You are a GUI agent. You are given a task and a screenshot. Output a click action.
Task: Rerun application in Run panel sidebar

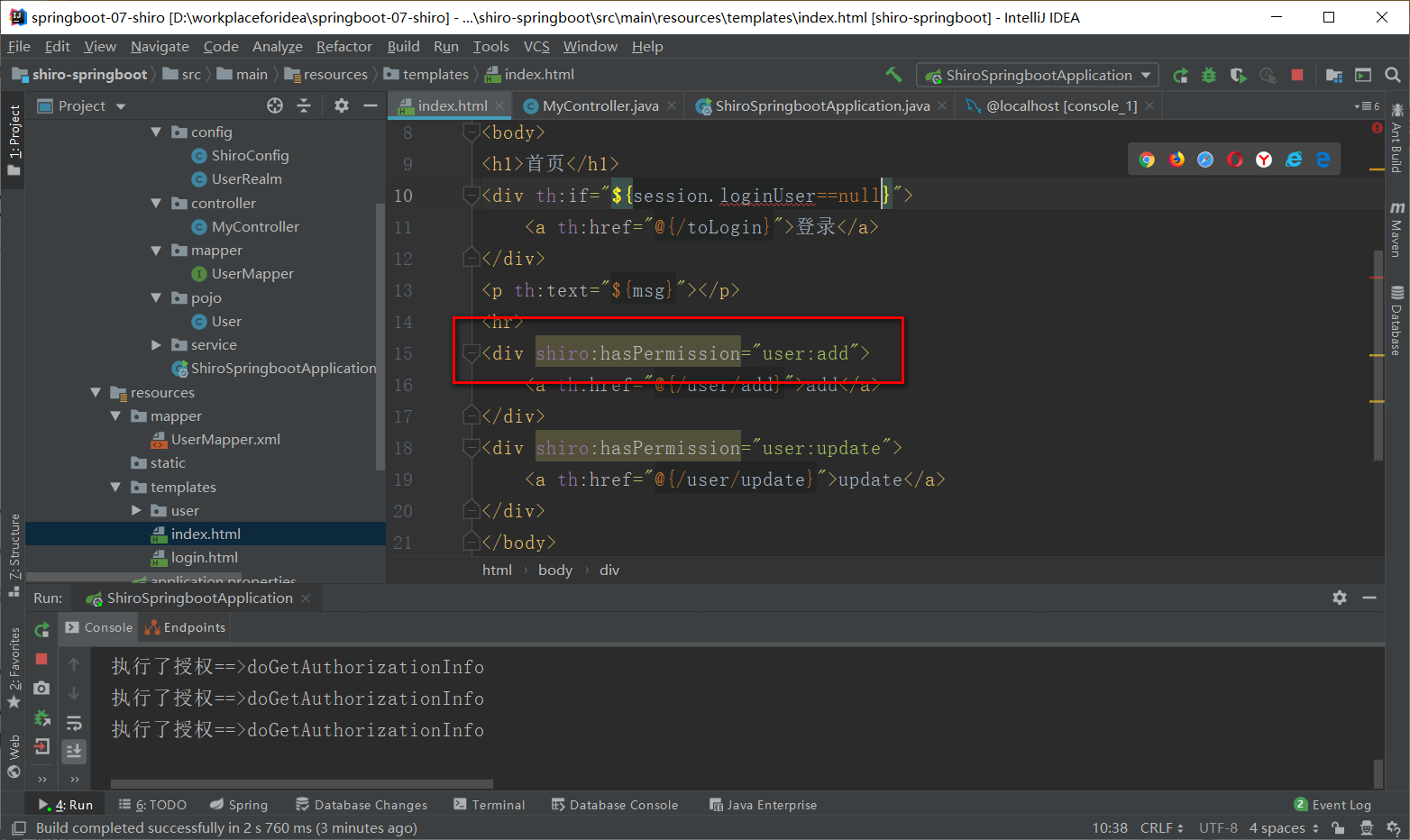[41, 629]
